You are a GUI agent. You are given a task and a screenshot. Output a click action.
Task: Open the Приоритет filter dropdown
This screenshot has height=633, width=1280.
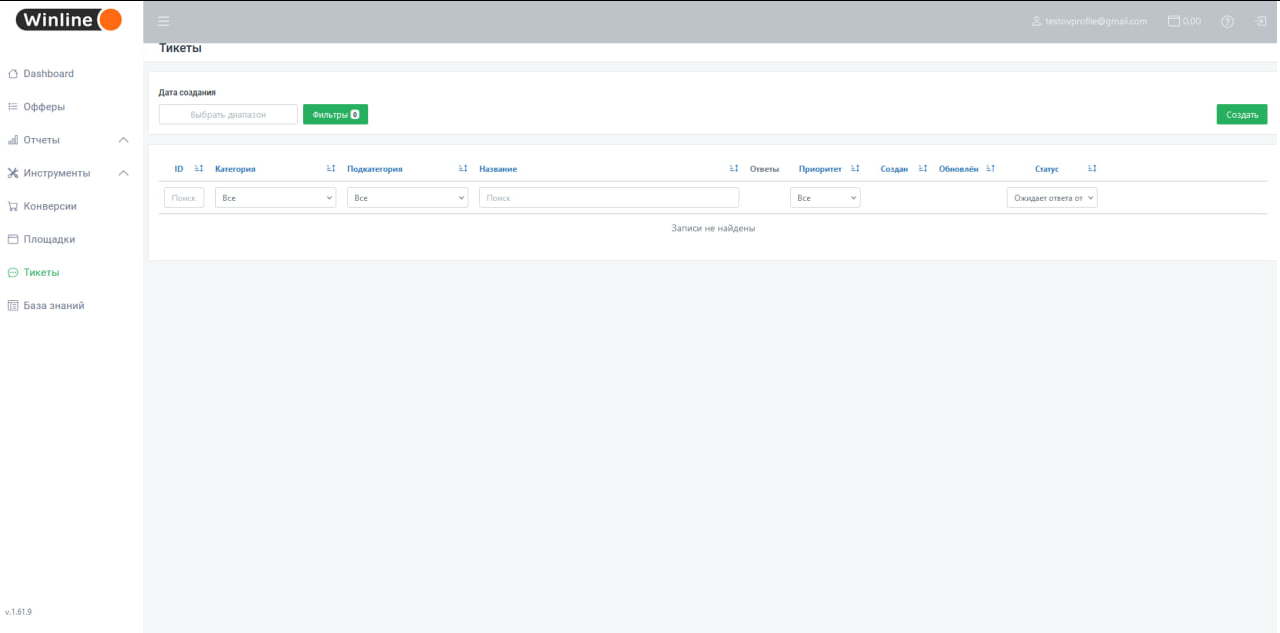tap(825, 198)
